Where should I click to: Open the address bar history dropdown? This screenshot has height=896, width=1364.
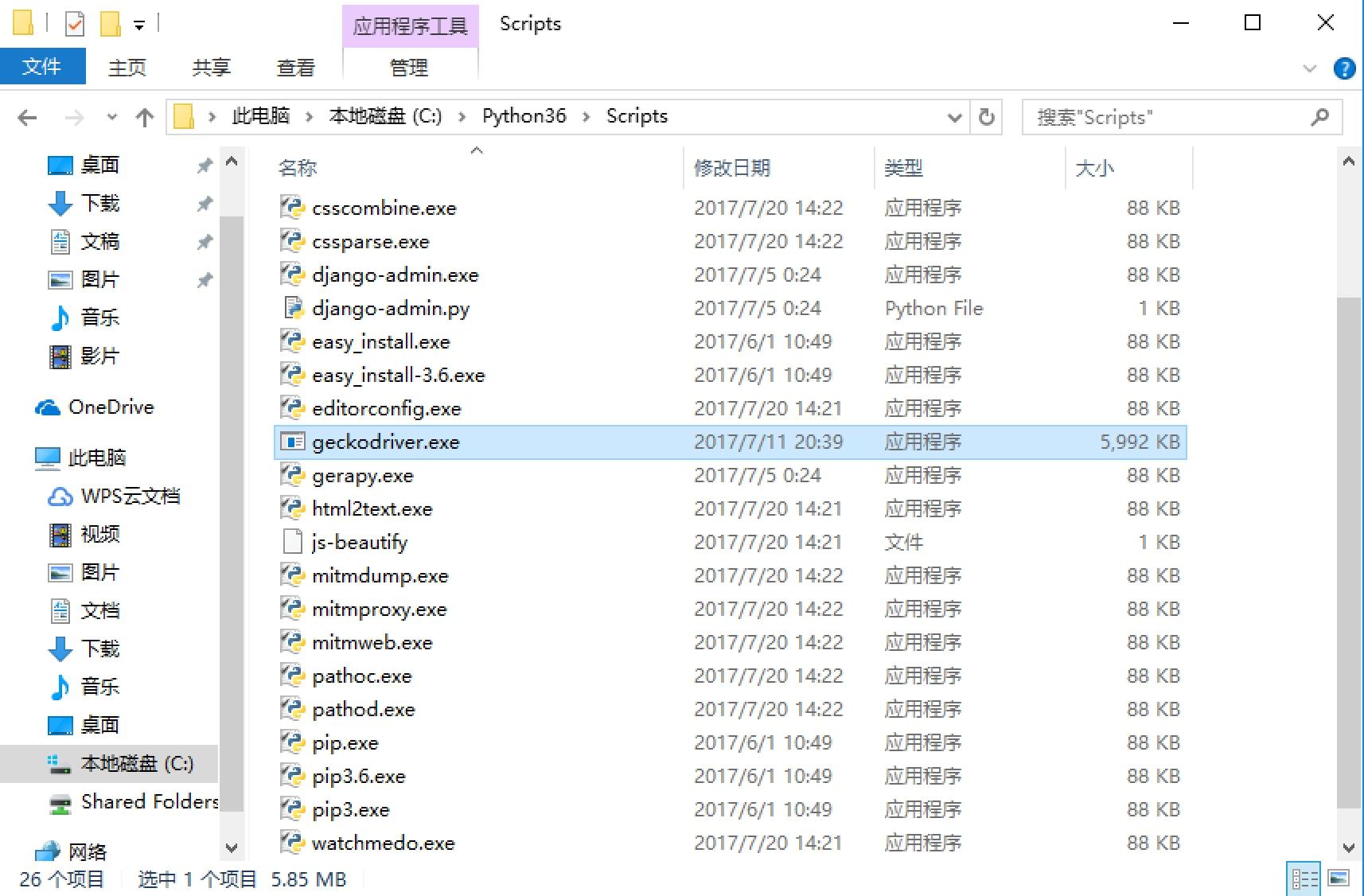tap(954, 117)
